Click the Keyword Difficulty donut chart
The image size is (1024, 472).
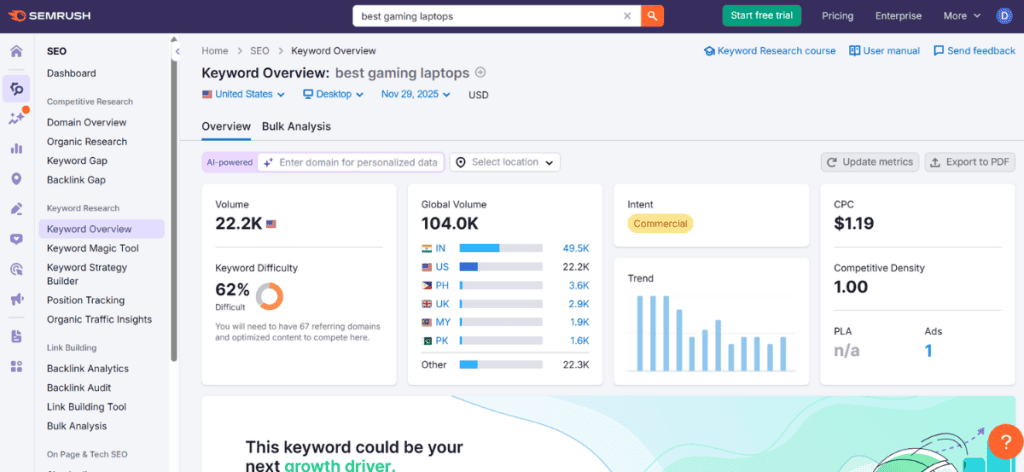click(x=269, y=296)
